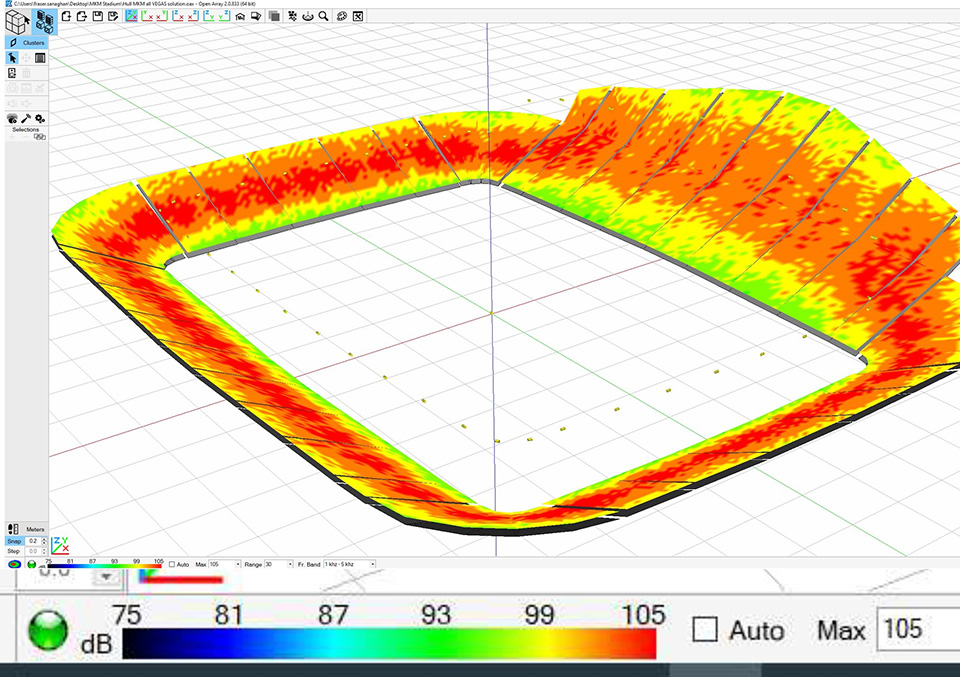The image size is (960, 677).
Task: Click the color palette icon in top toolbar
Action: (341, 16)
